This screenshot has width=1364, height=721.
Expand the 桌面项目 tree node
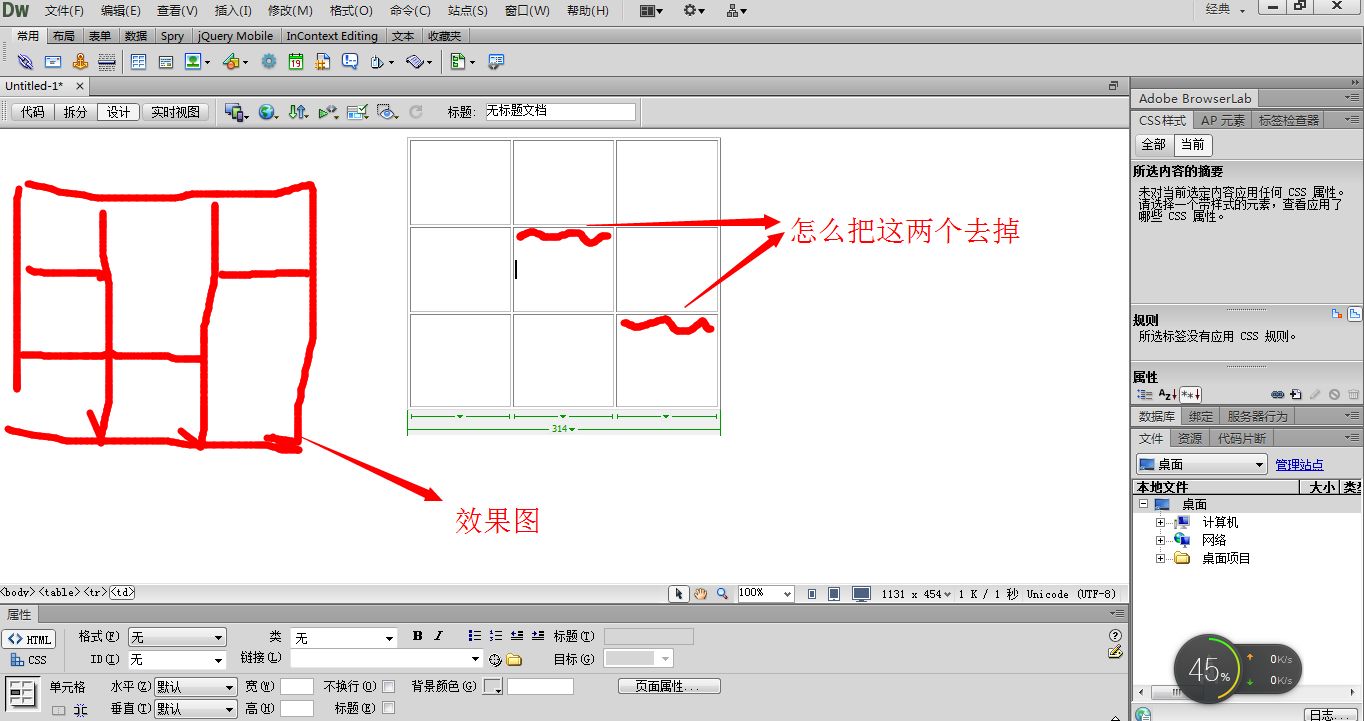click(1161, 558)
